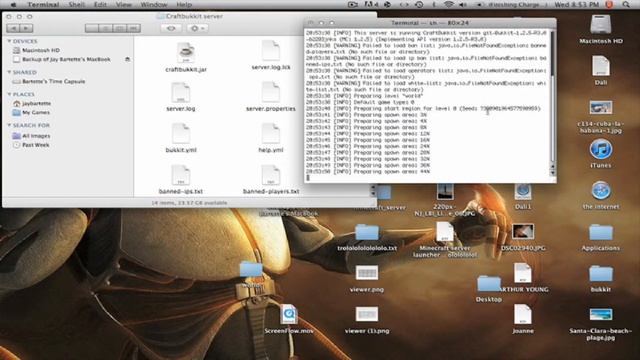
Task: Switch Finder to icon view
Action: click(x=92, y=28)
